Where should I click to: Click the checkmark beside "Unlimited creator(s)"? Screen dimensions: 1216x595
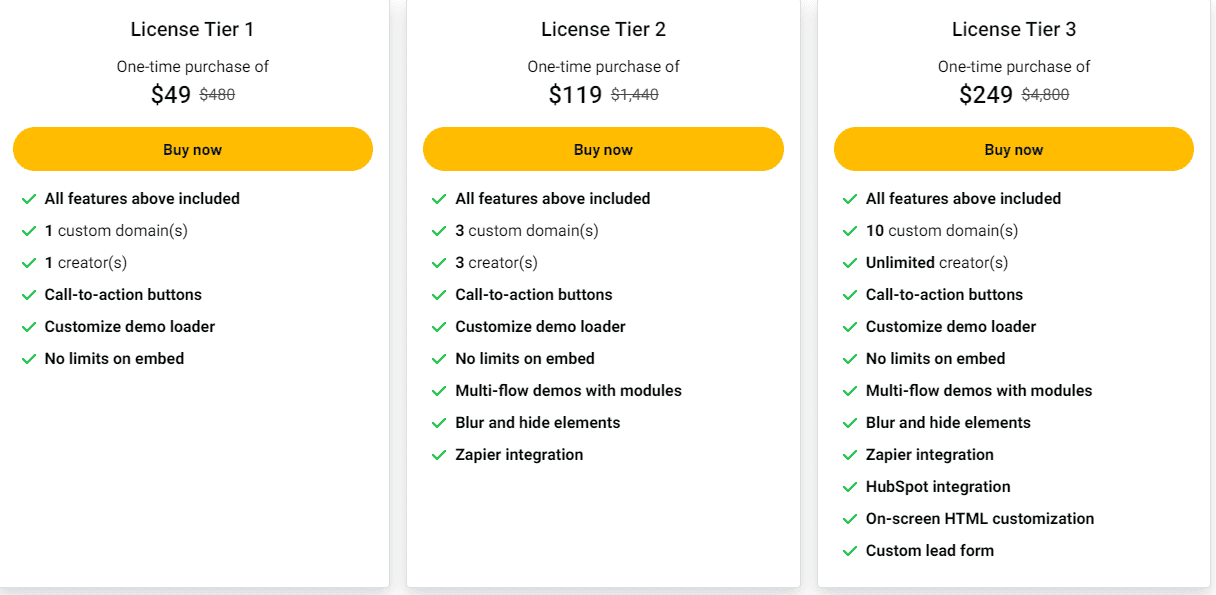(x=850, y=262)
